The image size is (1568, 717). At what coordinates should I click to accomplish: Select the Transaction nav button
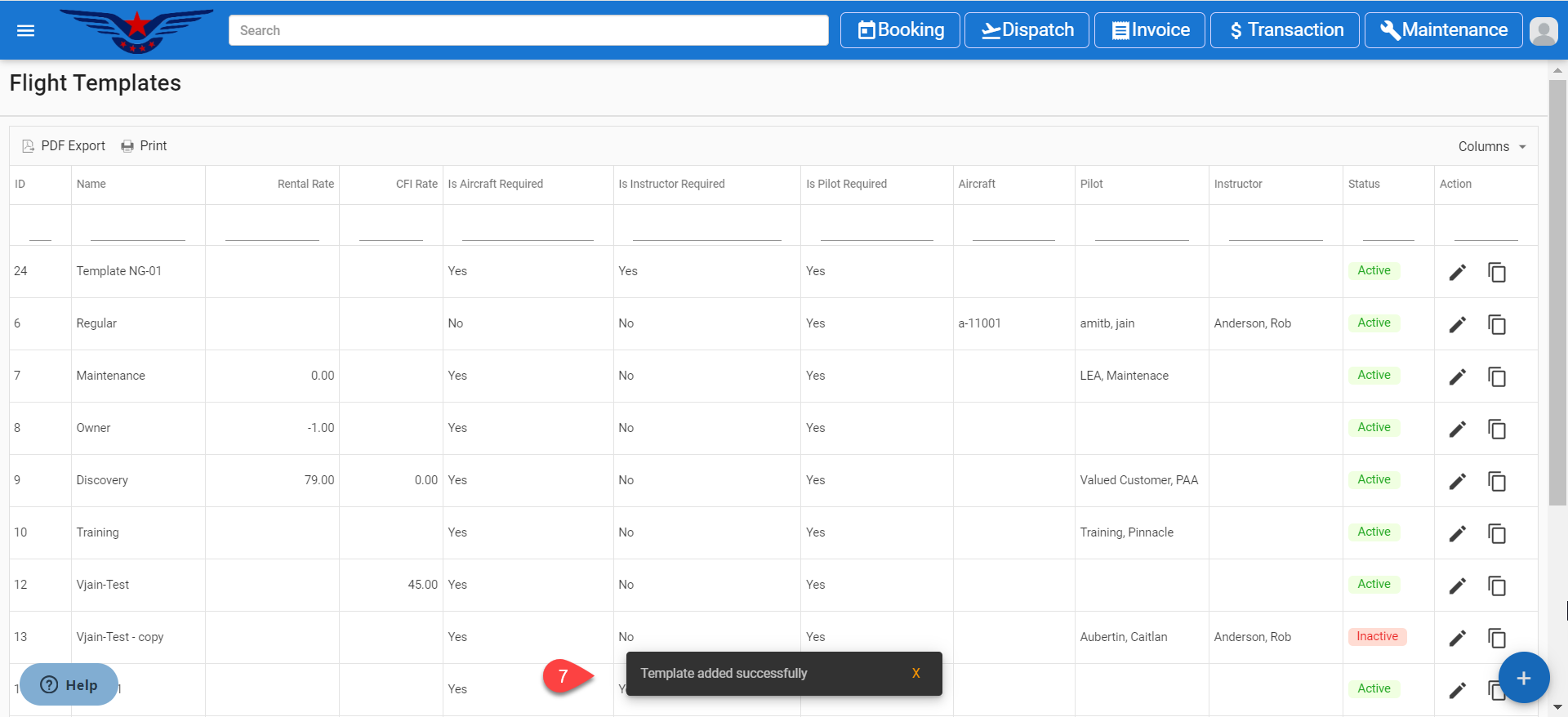[x=1285, y=30]
